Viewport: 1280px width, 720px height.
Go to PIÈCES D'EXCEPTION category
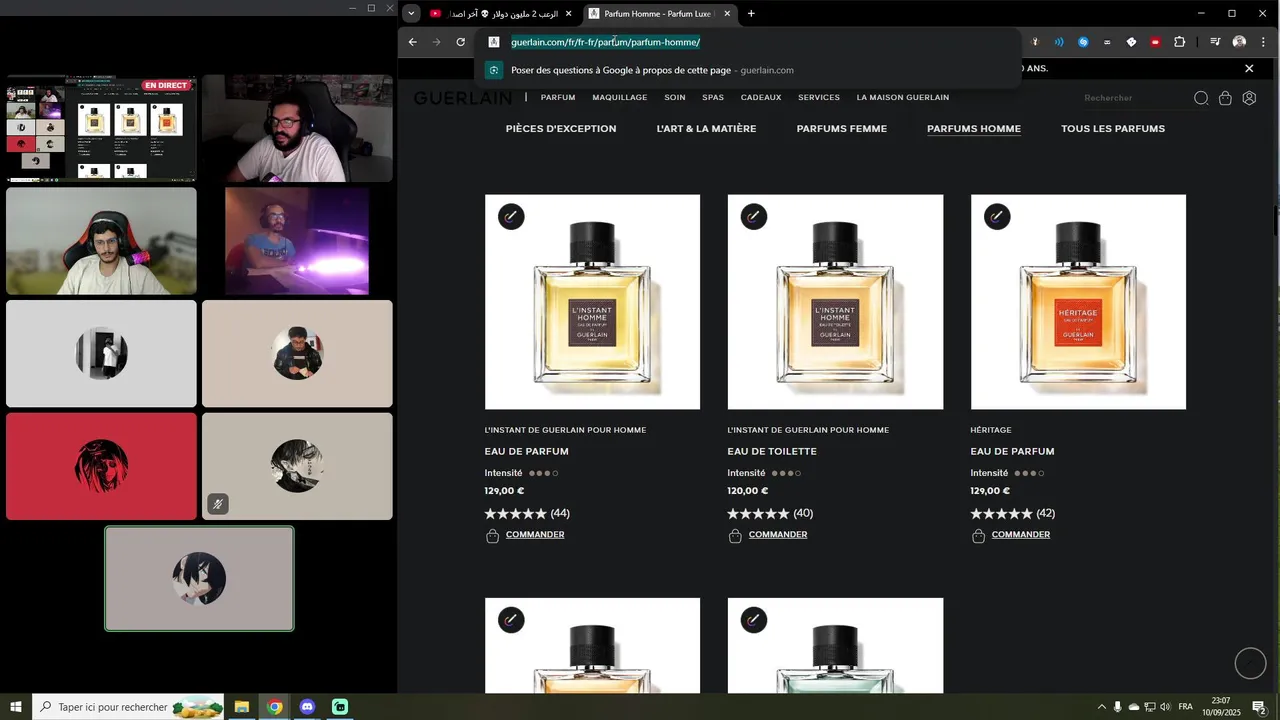[x=561, y=129]
